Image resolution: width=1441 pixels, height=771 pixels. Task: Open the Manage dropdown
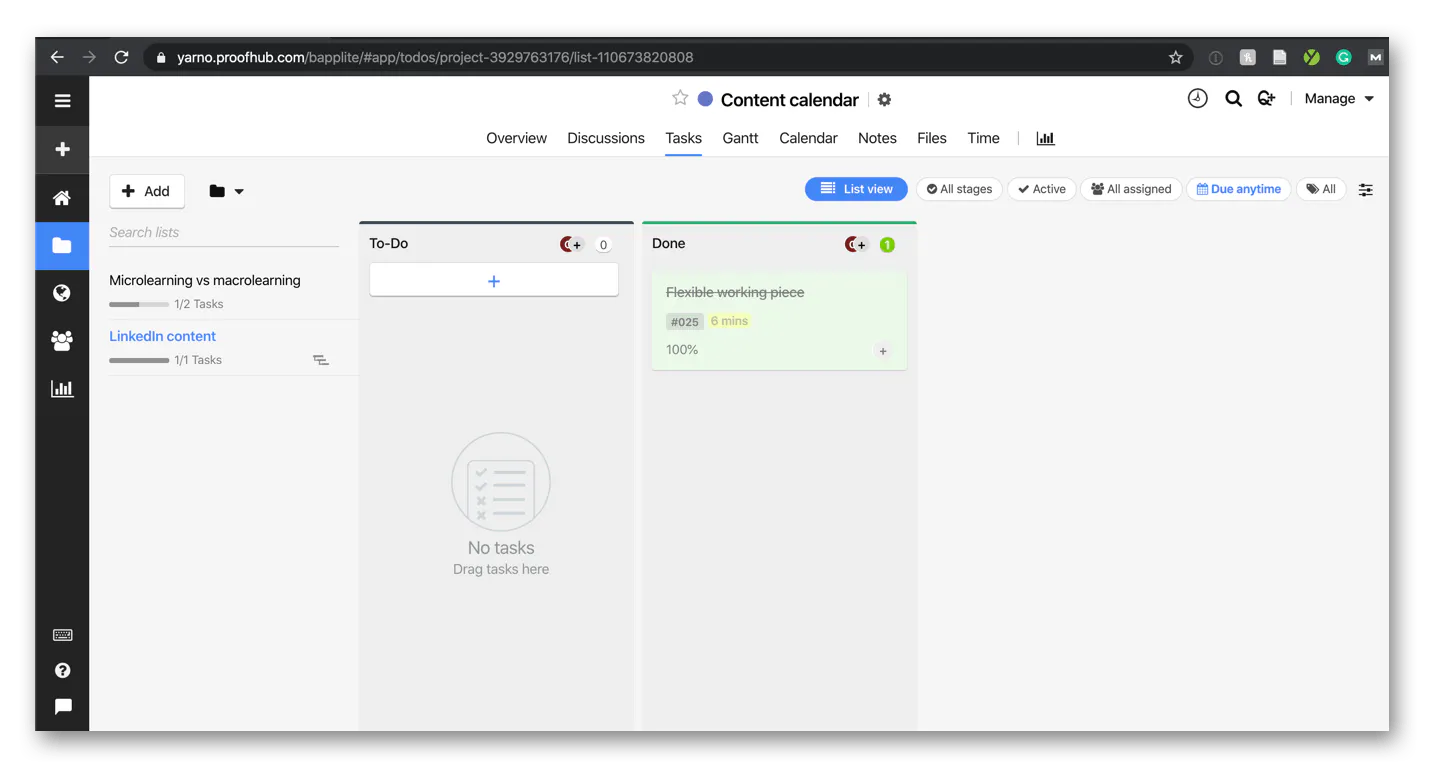click(1339, 98)
